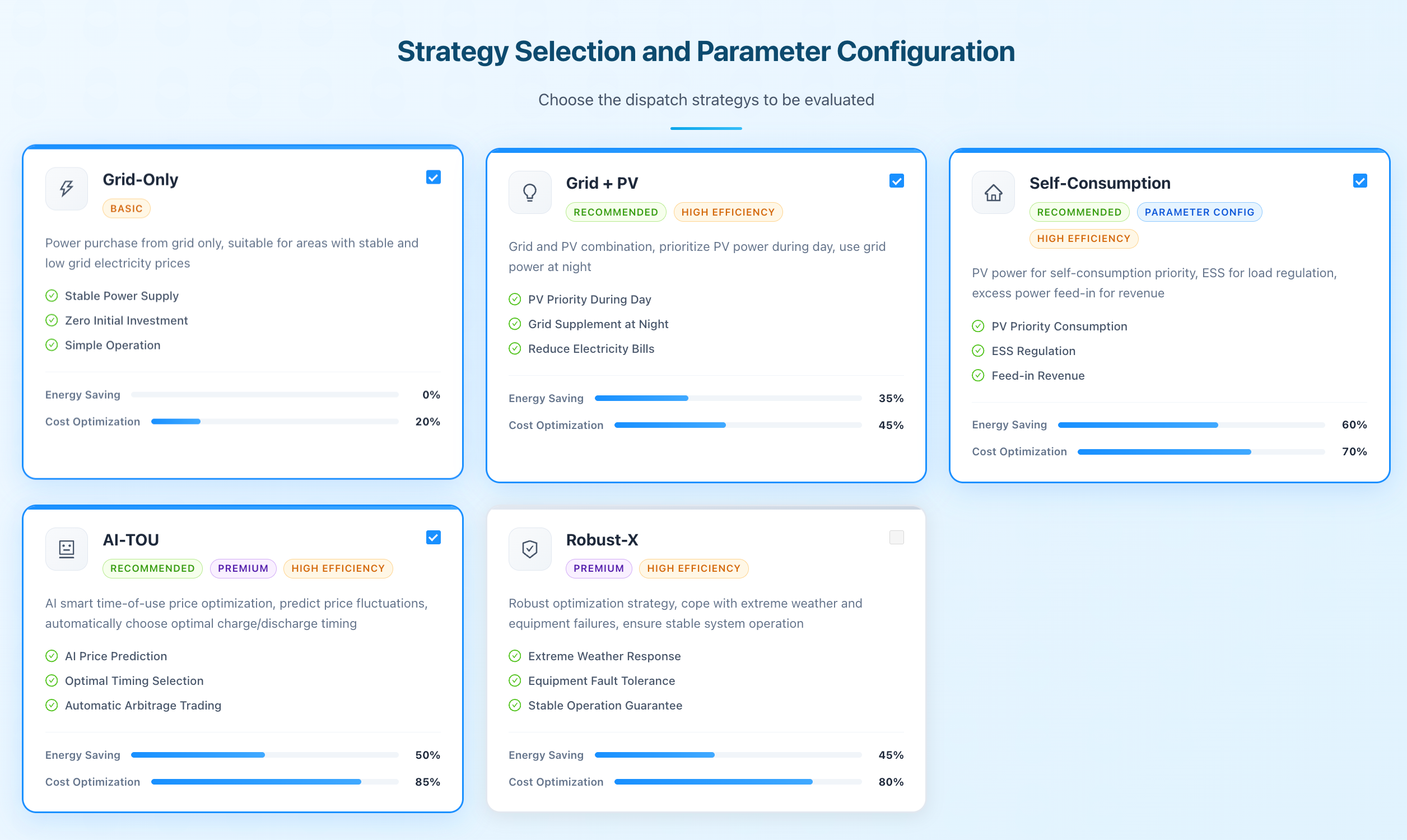Enable the Robust-X strategy checkbox
The height and width of the screenshot is (840, 1407).
point(897,537)
